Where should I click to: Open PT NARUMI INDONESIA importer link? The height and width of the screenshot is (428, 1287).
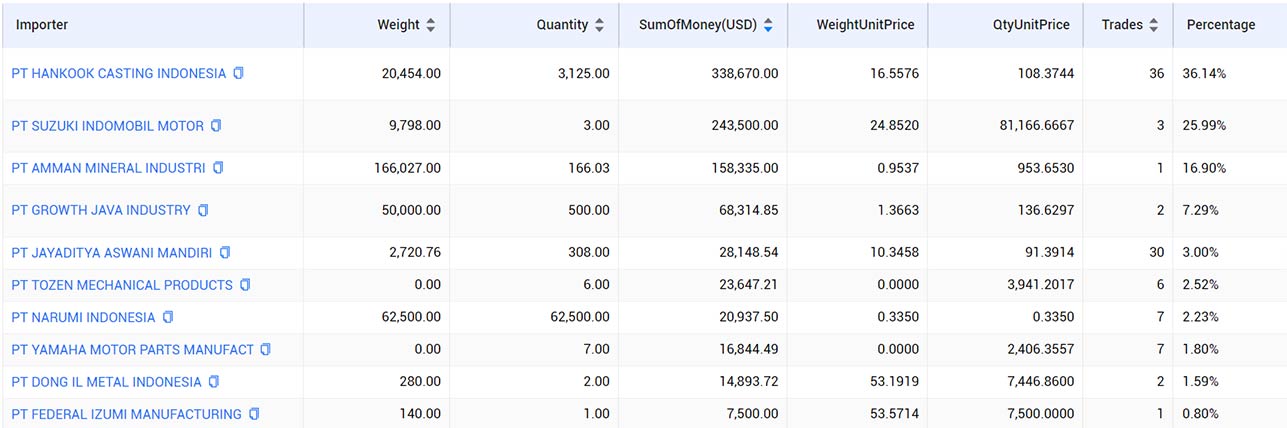pyautogui.click(x=84, y=317)
